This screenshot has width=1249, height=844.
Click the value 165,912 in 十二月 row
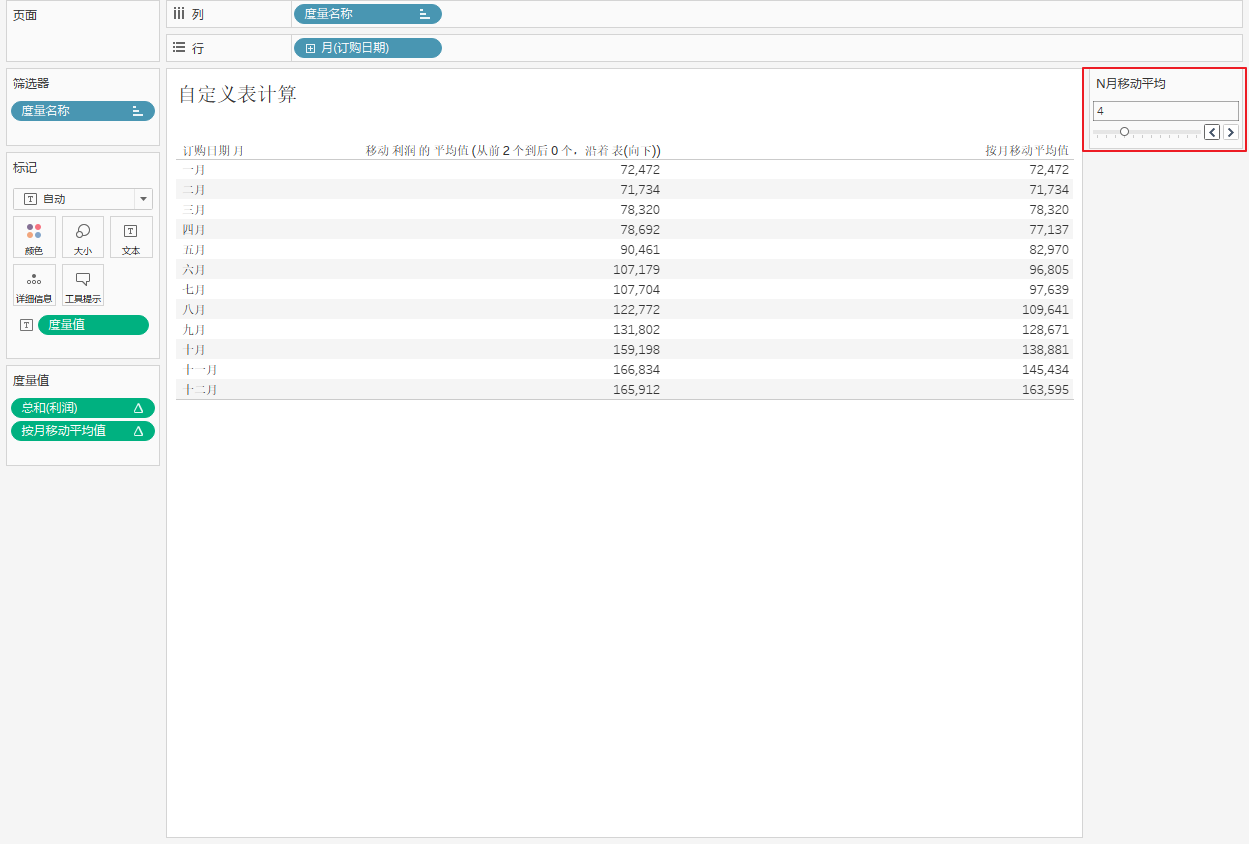pos(636,390)
